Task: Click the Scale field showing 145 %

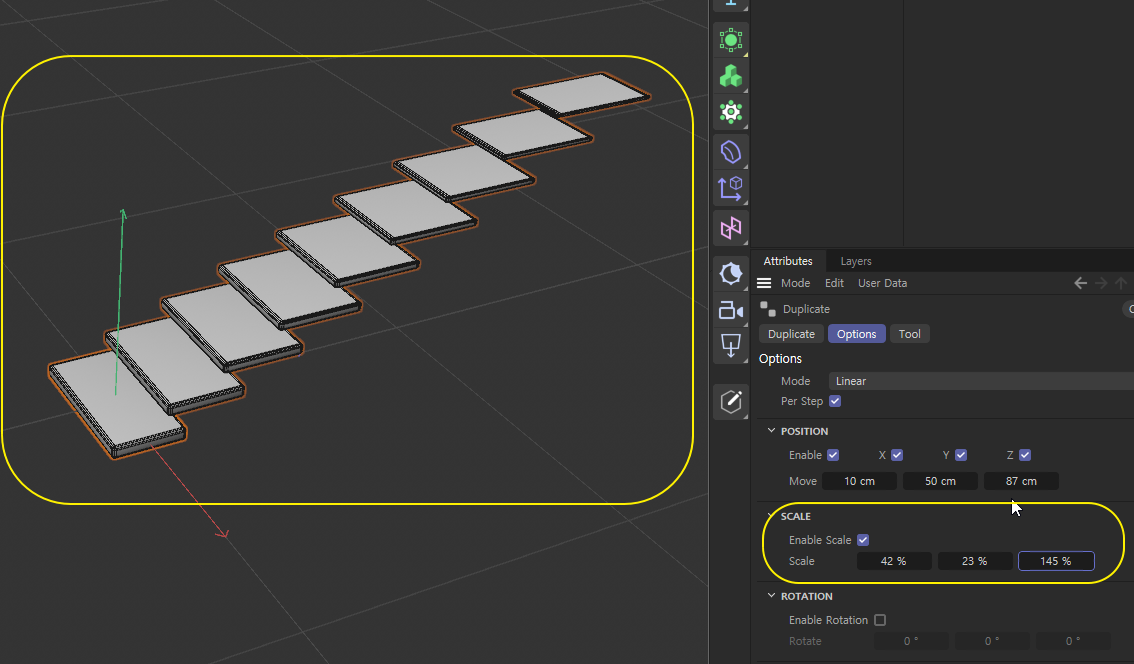Action: [1056, 561]
